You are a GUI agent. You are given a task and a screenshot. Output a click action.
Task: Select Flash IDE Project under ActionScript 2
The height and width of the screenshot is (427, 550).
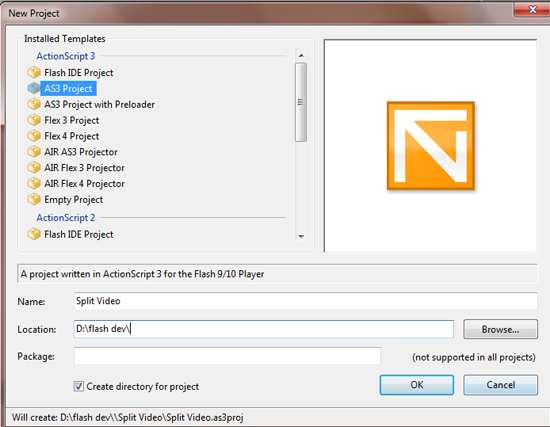(x=79, y=234)
